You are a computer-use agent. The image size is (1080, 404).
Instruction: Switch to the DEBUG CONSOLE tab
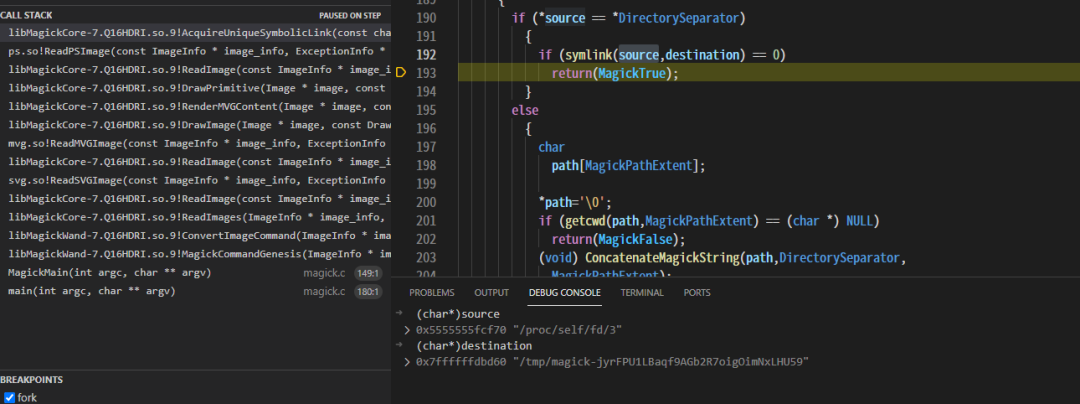coord(565,293)
